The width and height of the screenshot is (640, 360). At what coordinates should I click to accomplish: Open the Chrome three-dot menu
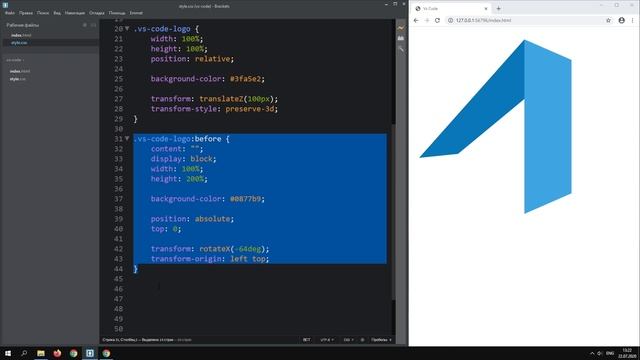[633, 20]
